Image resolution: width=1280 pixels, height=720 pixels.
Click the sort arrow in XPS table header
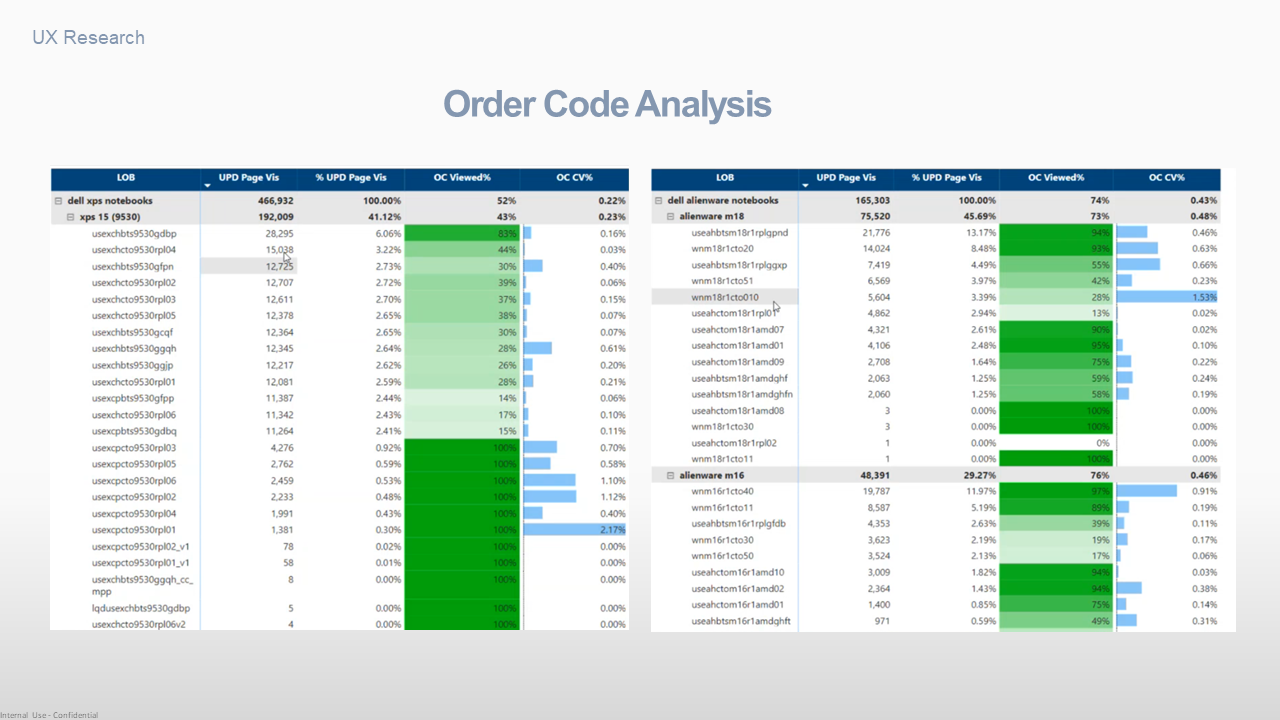pos(207,186)
